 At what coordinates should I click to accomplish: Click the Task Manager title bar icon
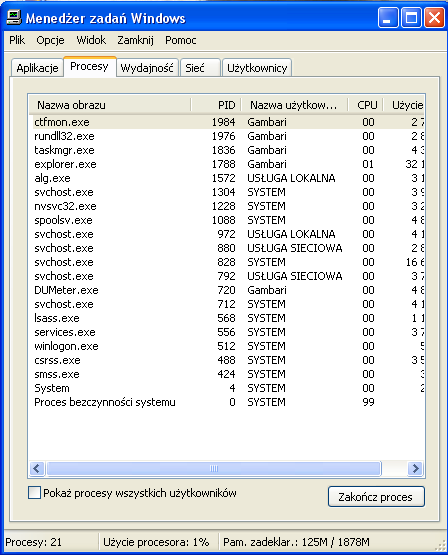click(13, 17)
